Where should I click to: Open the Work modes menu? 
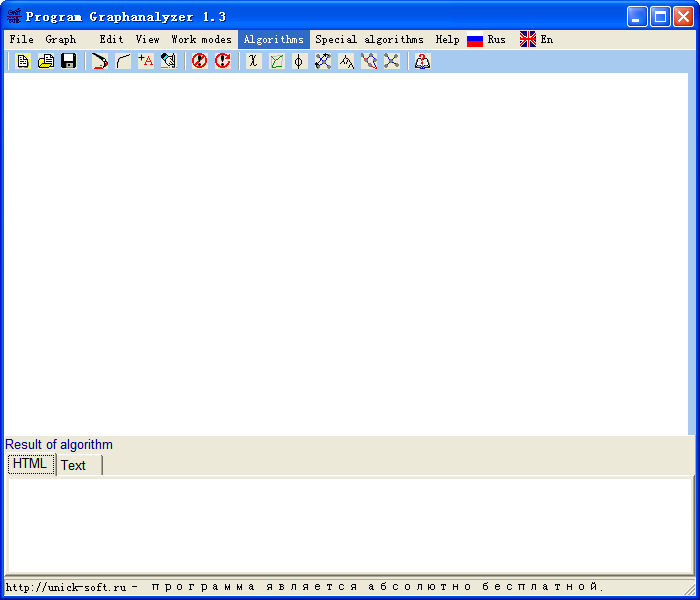[x=201, y=39]
